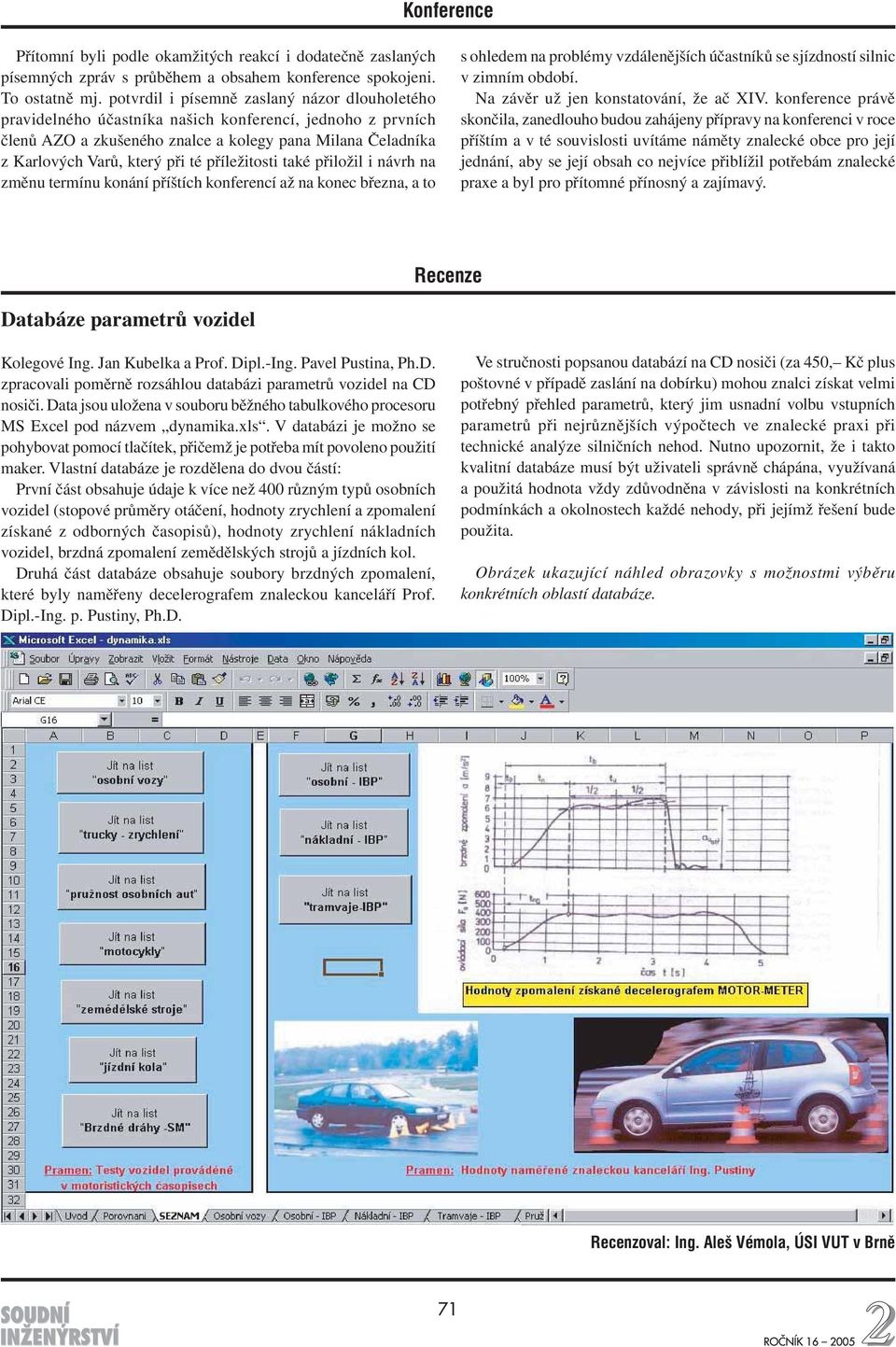Apply the red Font Color A

point(546,701)
